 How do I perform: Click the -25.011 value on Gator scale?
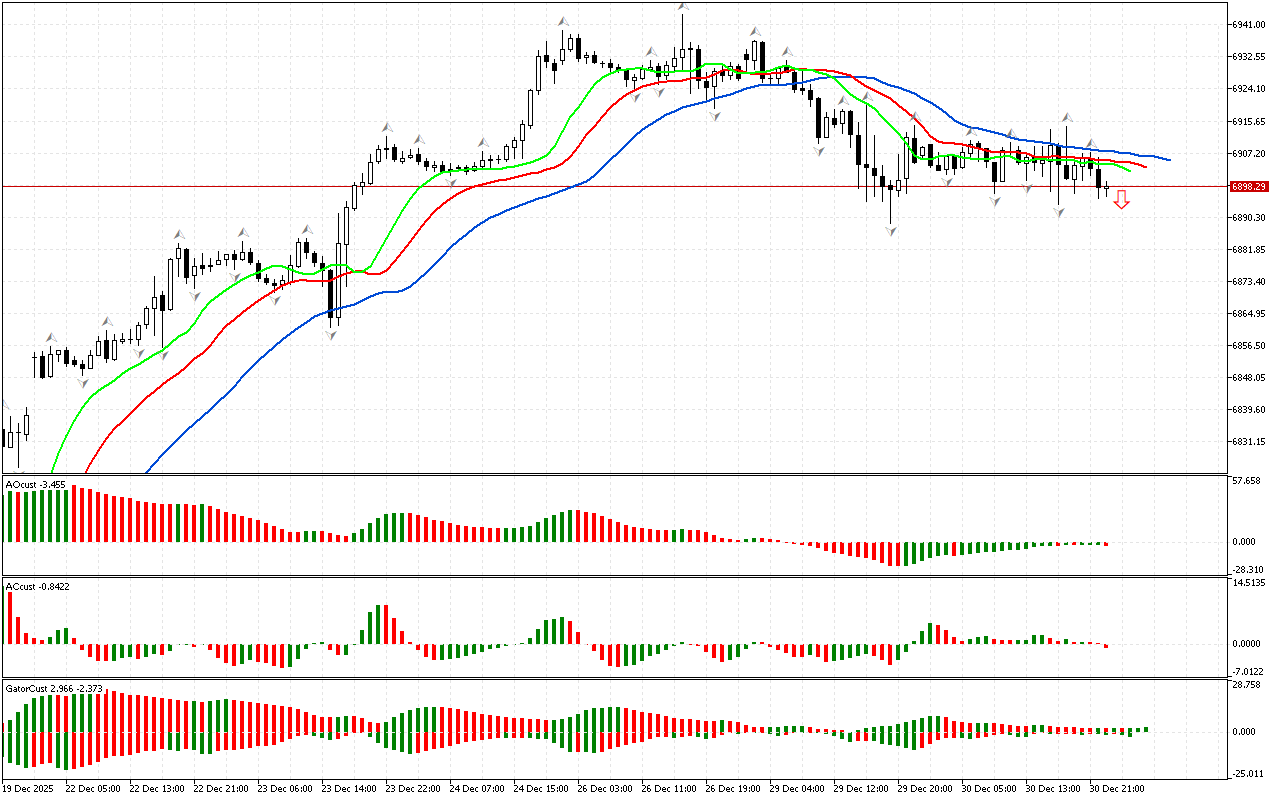pos(1247,773)
